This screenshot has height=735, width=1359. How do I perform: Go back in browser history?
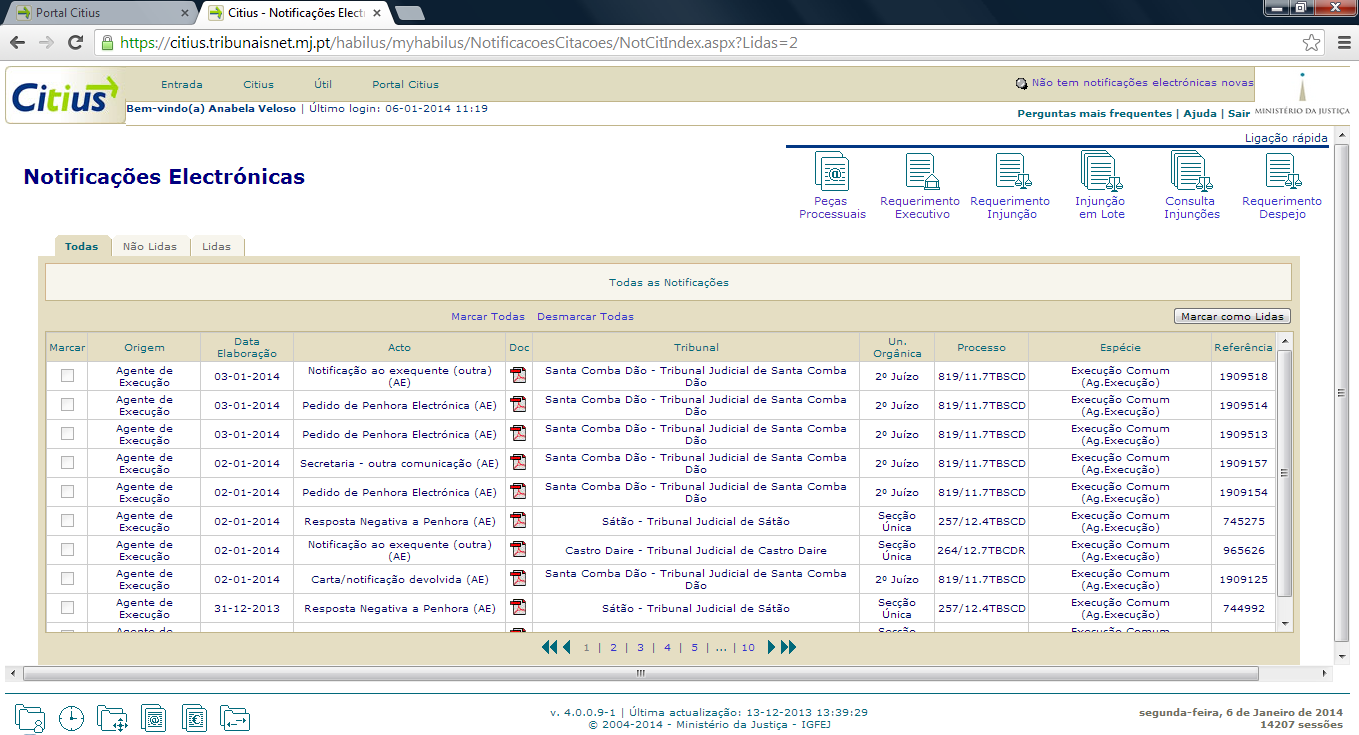point(17,43)
